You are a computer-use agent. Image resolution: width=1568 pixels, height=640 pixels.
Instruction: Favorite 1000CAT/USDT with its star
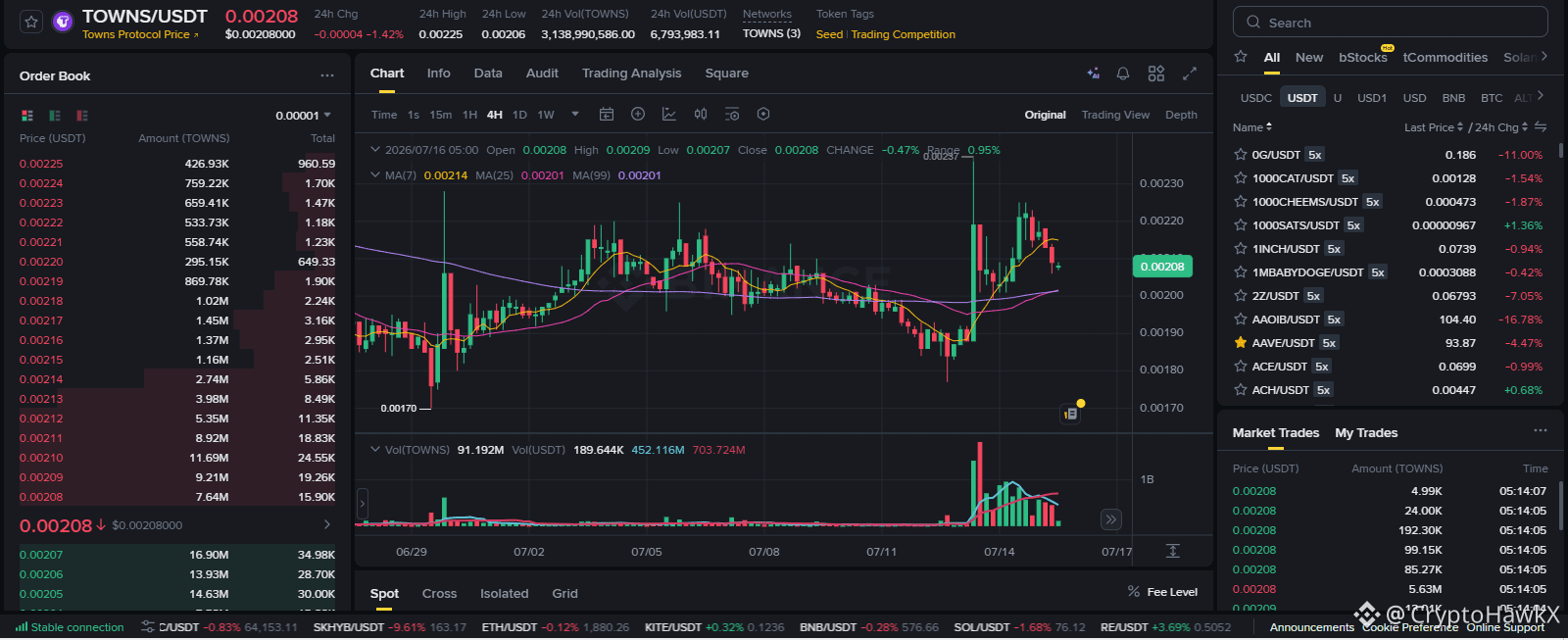(1241, 178)
